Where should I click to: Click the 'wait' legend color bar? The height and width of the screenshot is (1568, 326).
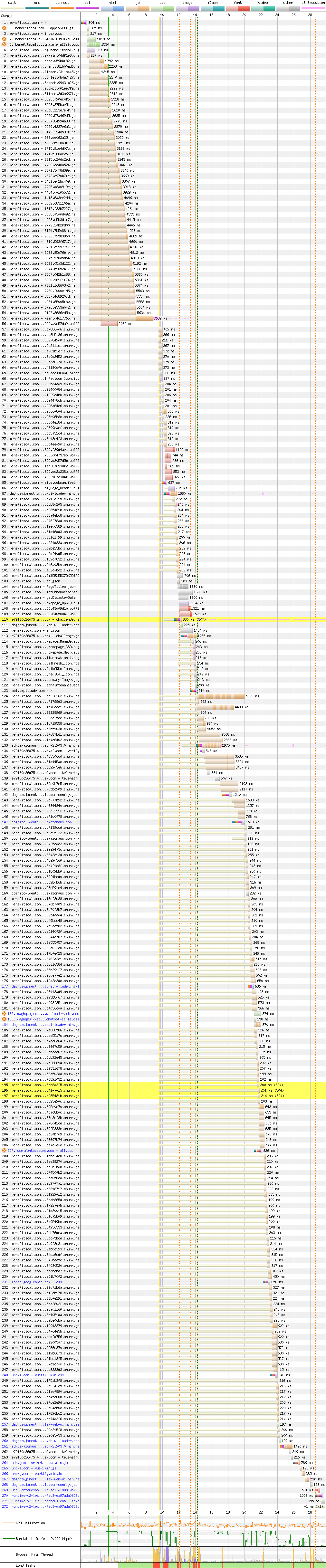12,8
